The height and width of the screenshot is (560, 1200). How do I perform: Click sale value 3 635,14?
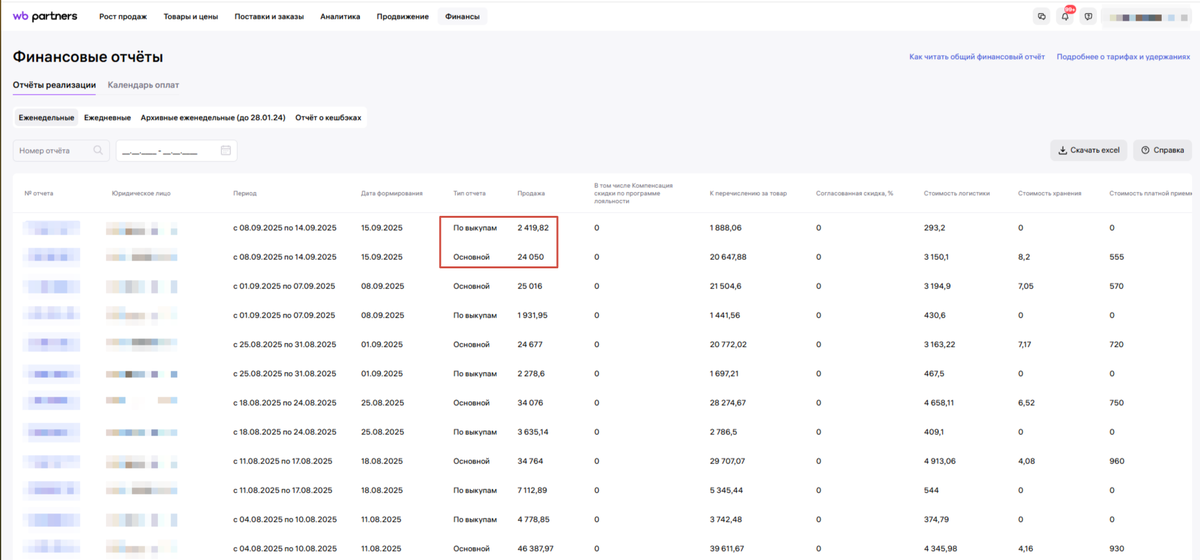[533, 432]
